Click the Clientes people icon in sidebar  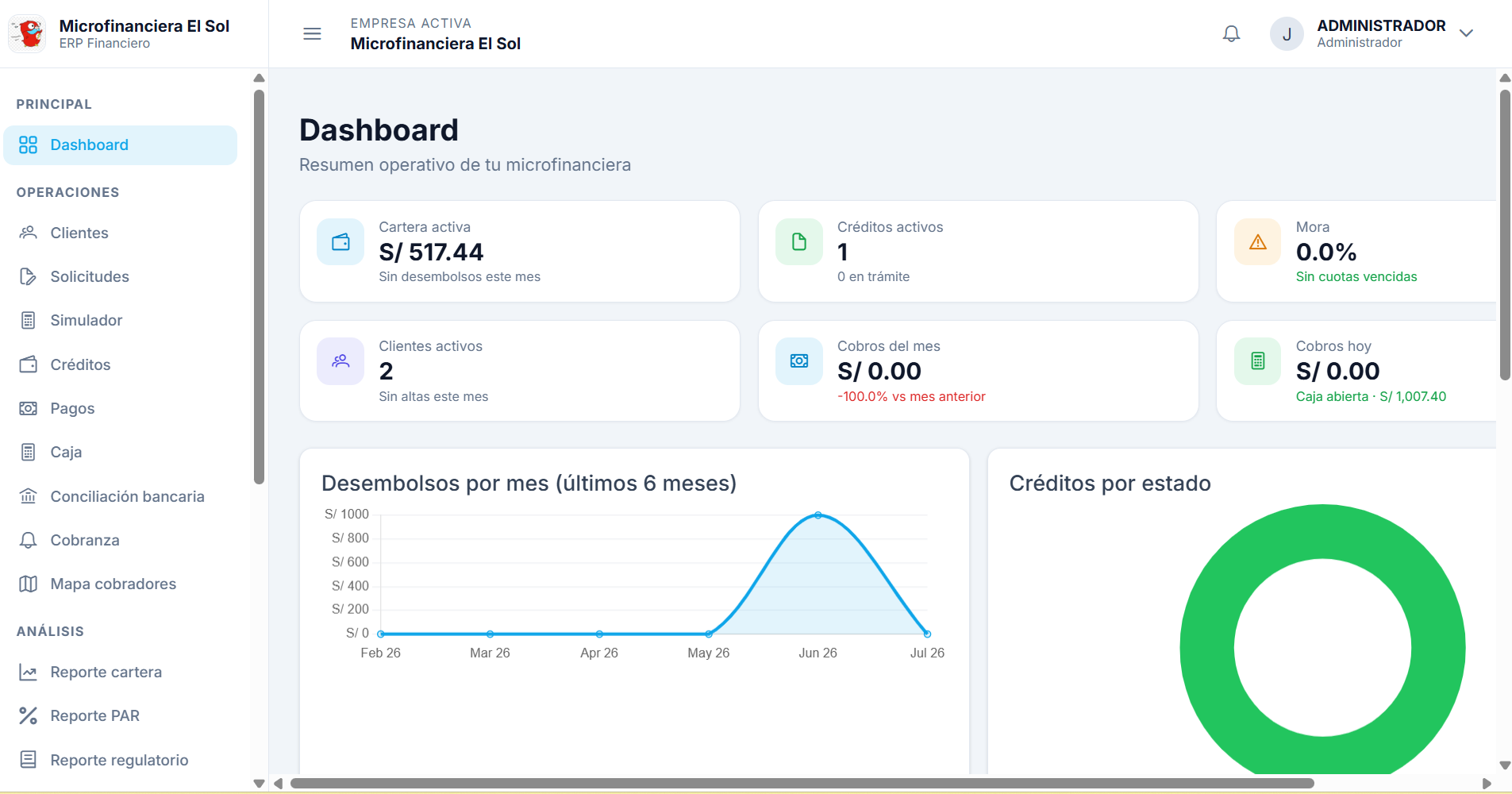coord(29,233)
